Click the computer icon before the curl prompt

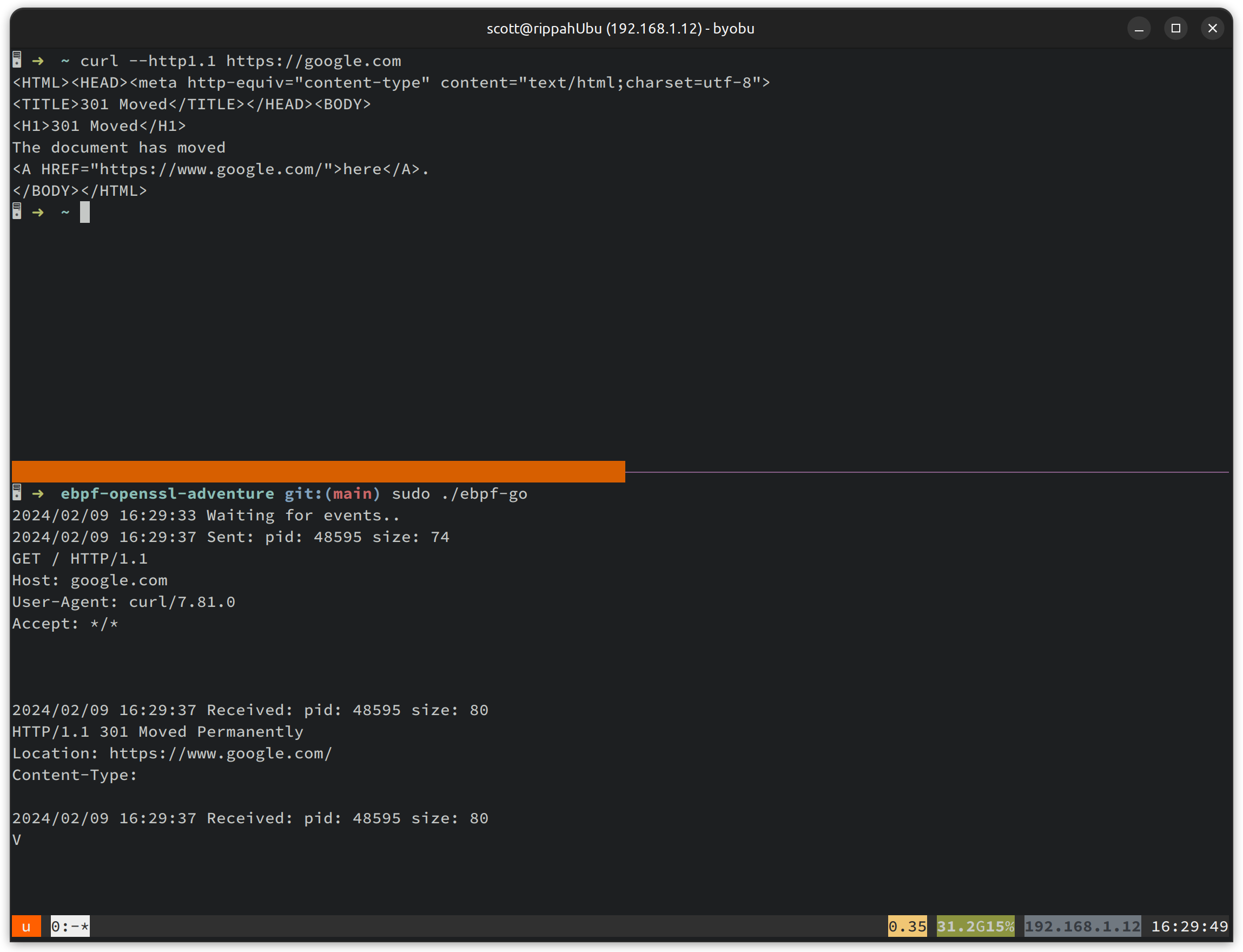(16, 61)
